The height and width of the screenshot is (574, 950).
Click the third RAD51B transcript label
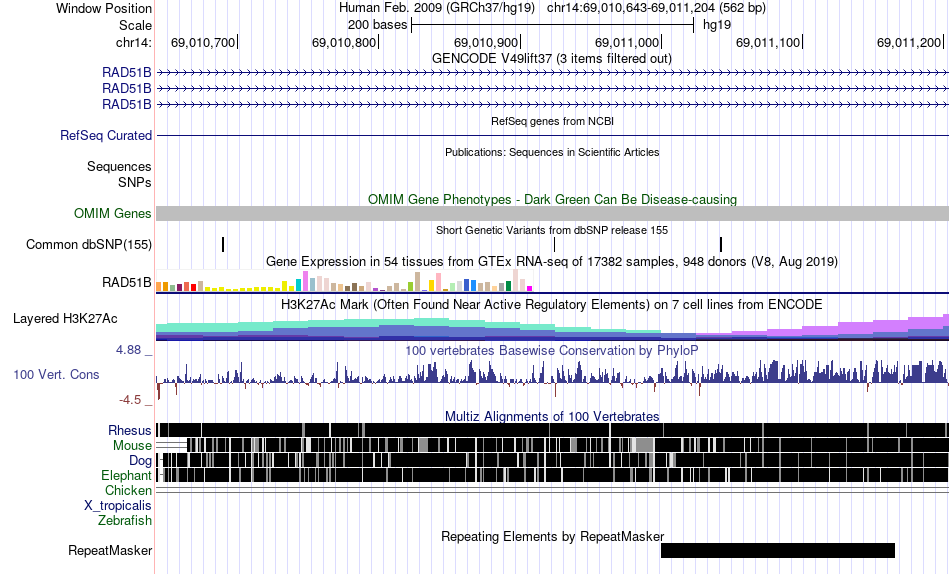[x=127, y=104]
